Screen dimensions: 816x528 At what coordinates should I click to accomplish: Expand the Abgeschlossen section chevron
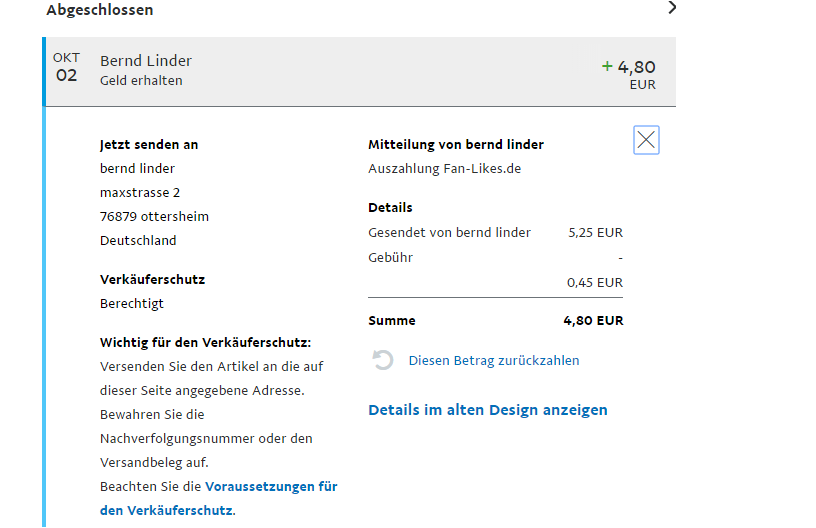point(672,8)
